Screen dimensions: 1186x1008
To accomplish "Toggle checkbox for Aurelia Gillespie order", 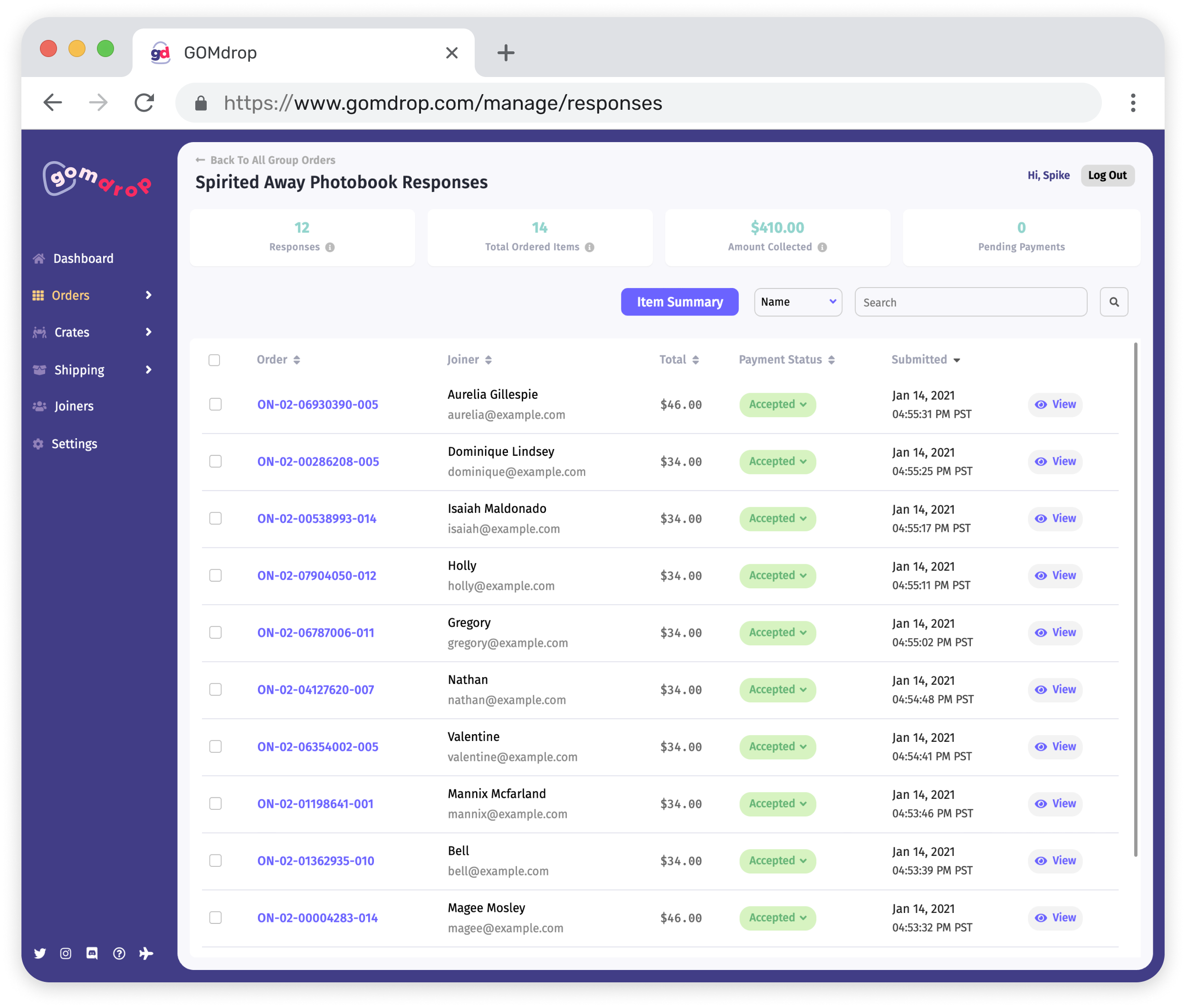I will 216,404.
